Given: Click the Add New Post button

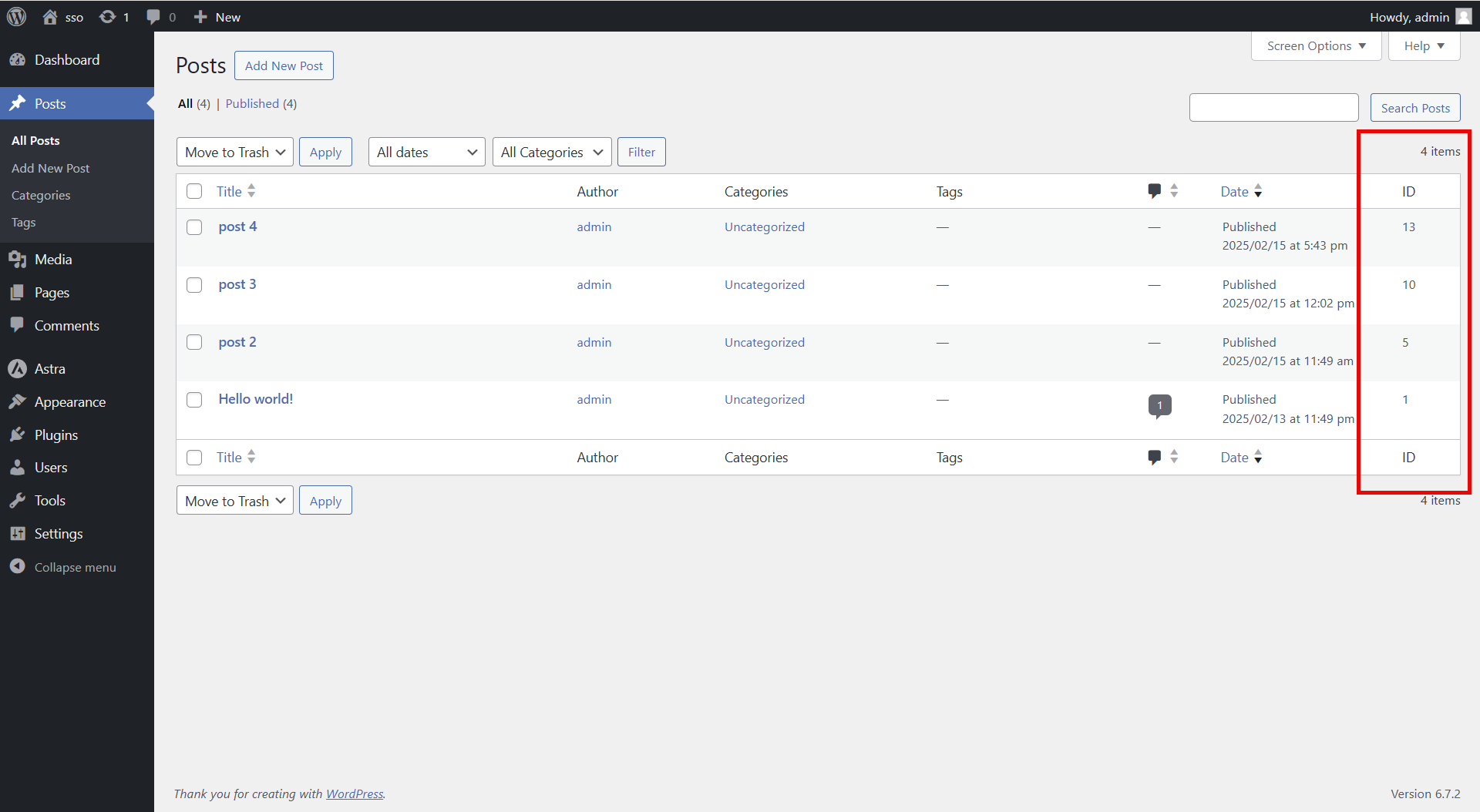Looking at the screenshot, I should pos(284,66).
